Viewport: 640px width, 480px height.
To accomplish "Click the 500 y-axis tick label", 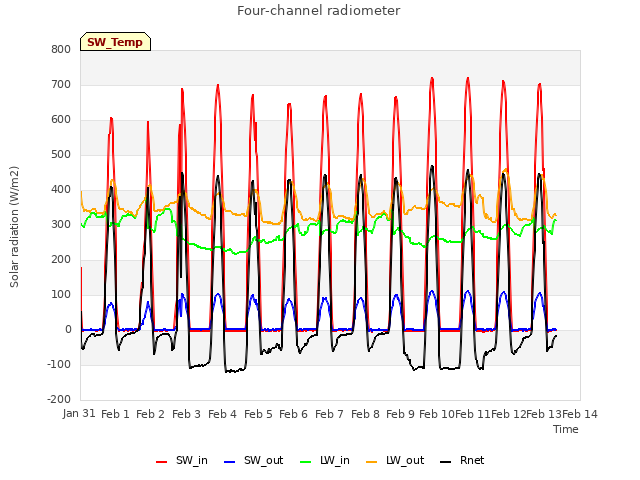I will tap(61, 155).
